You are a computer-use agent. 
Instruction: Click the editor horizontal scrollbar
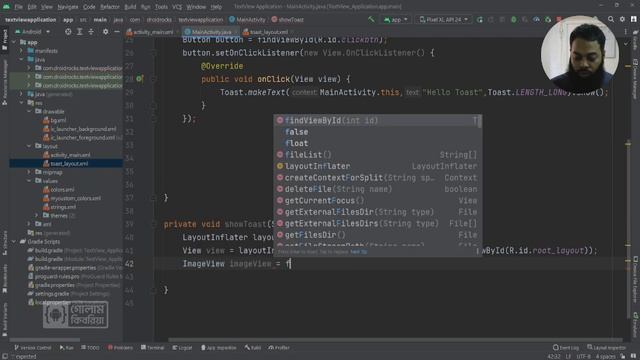[395, 340]
